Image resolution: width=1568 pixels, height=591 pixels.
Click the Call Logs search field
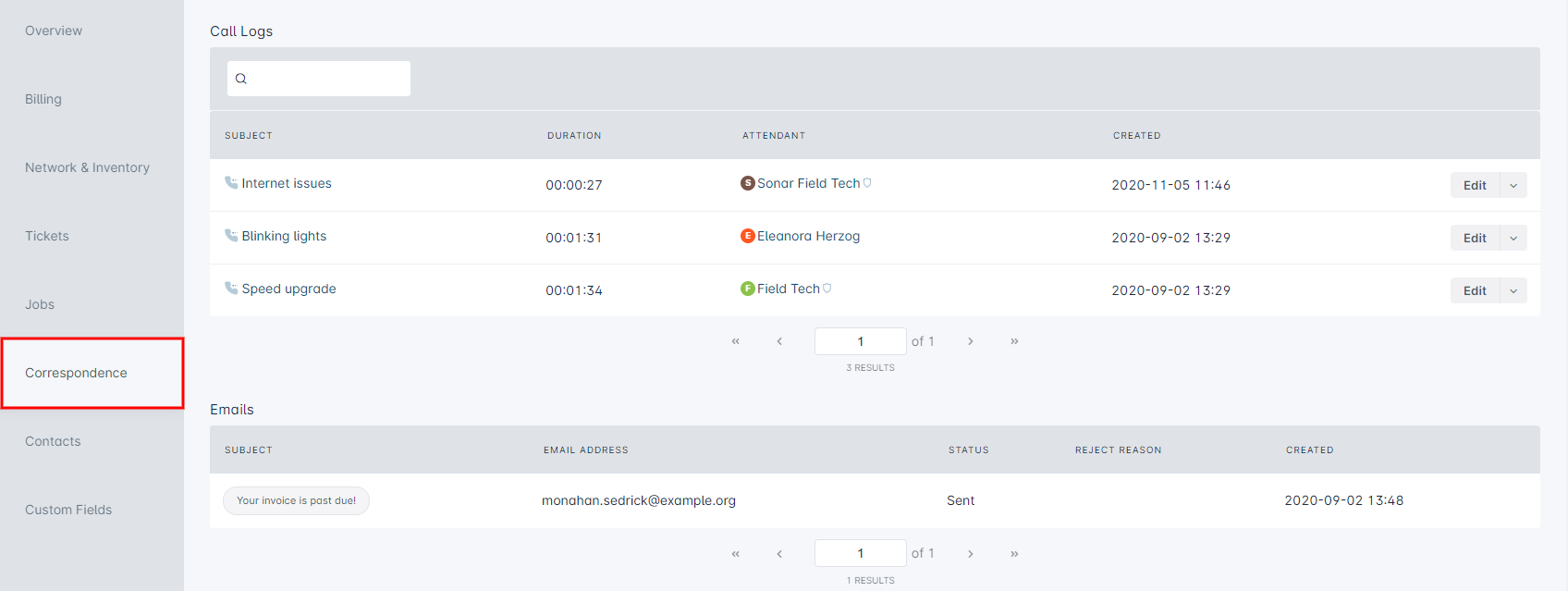tap(319, 79)
